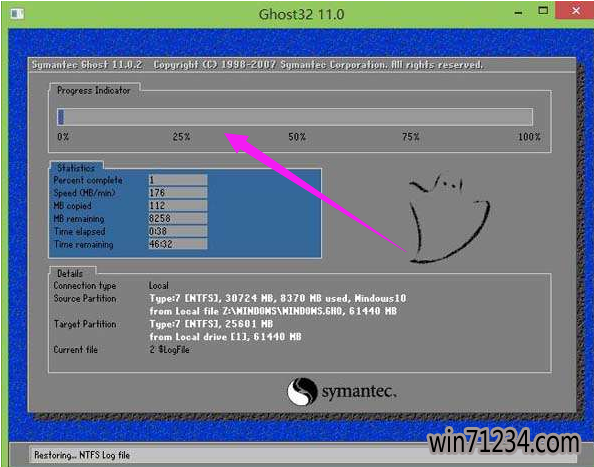This screenshot has width=594, height=467.
Task: Click the Statistics panel heading
Action: click(76, 168)
